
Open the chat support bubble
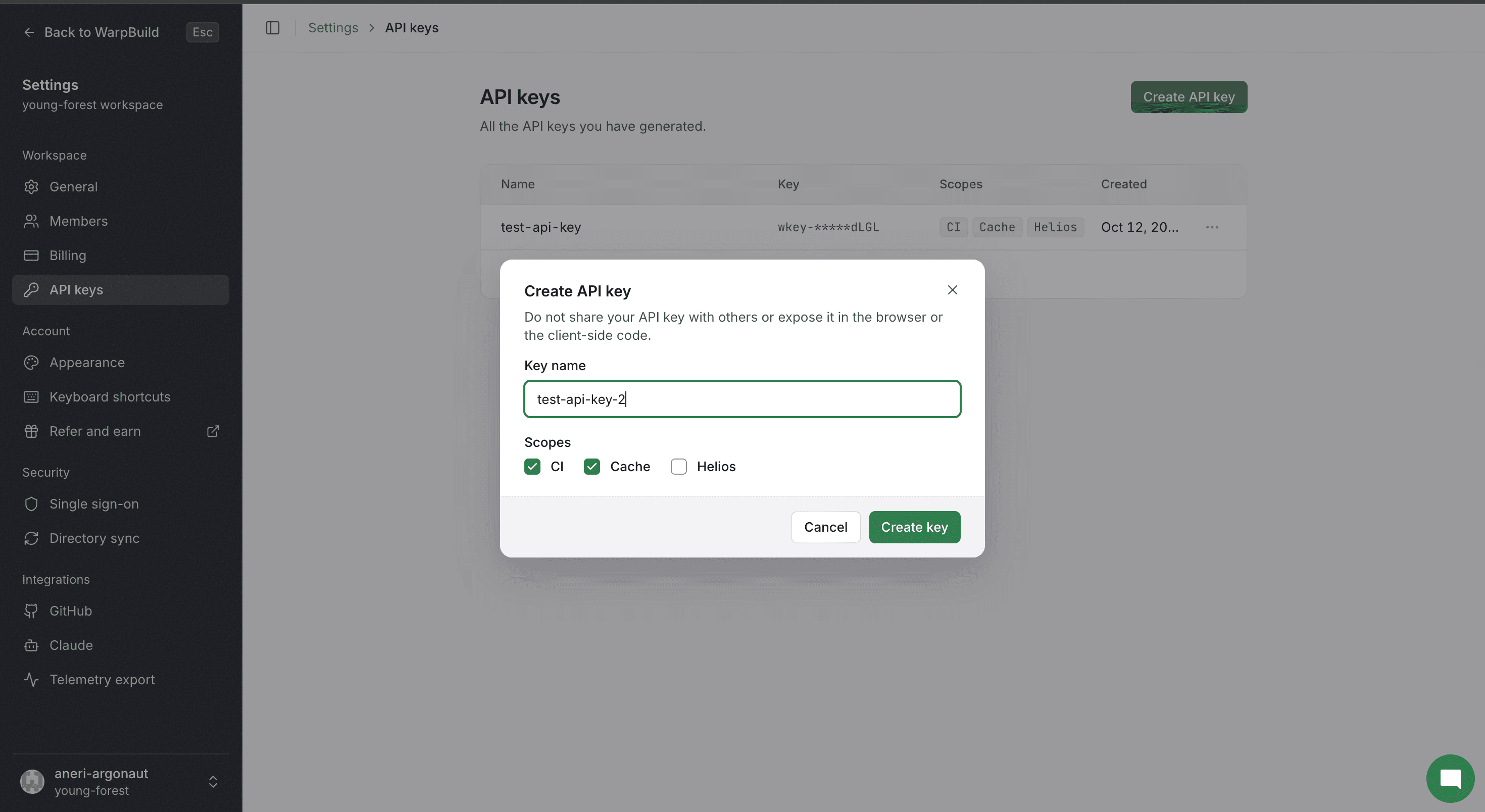(1450, 778)
